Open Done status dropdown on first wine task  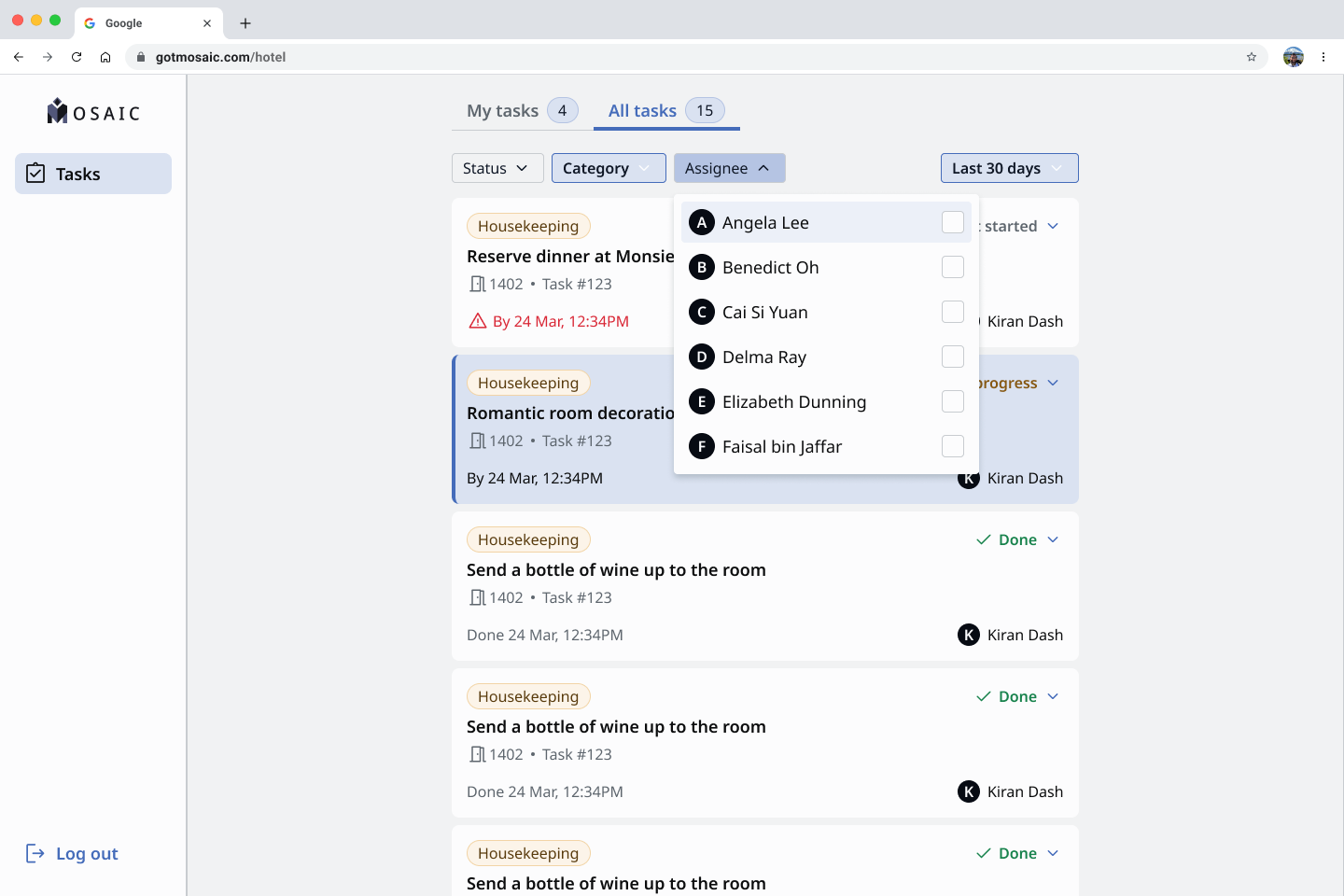pyautogui.click(x=1017, y=539)
